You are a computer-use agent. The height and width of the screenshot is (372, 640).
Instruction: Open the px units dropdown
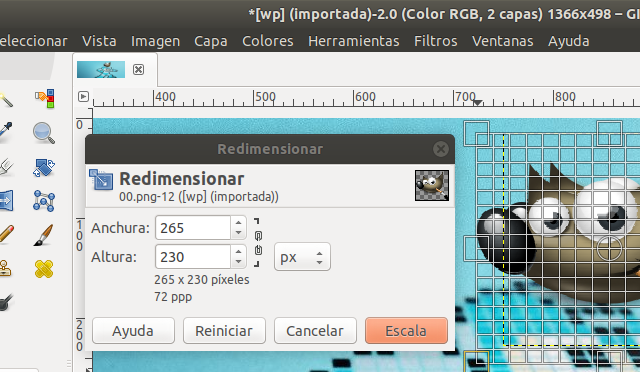[302, 257]
